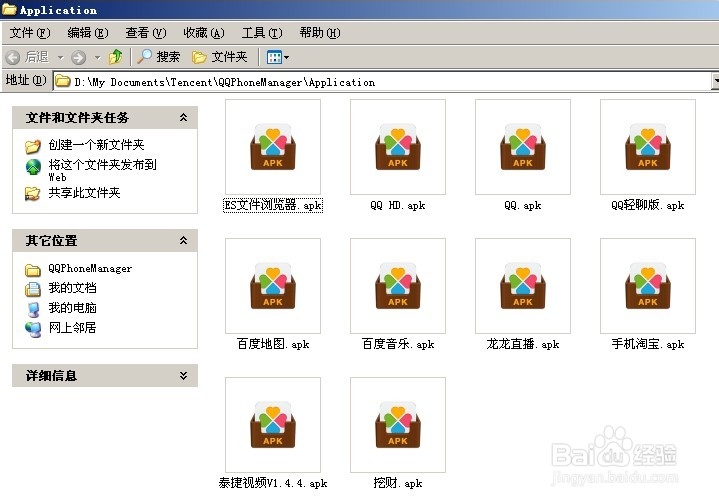
Task: Click the 我的文档 documents icon
Action: [x=33, y=288]
